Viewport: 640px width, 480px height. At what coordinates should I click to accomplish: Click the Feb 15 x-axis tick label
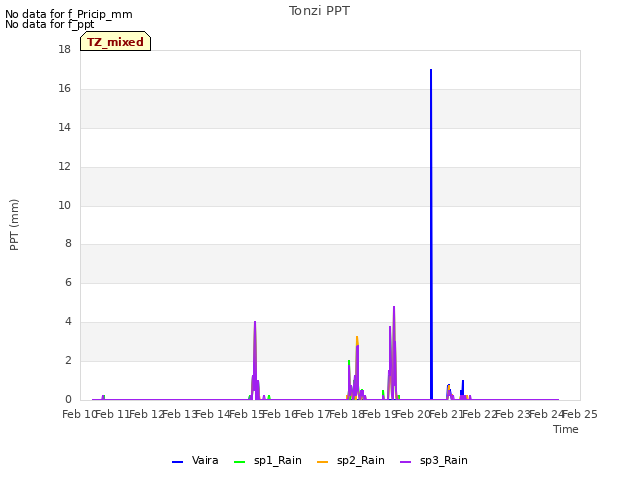[247, 415]
